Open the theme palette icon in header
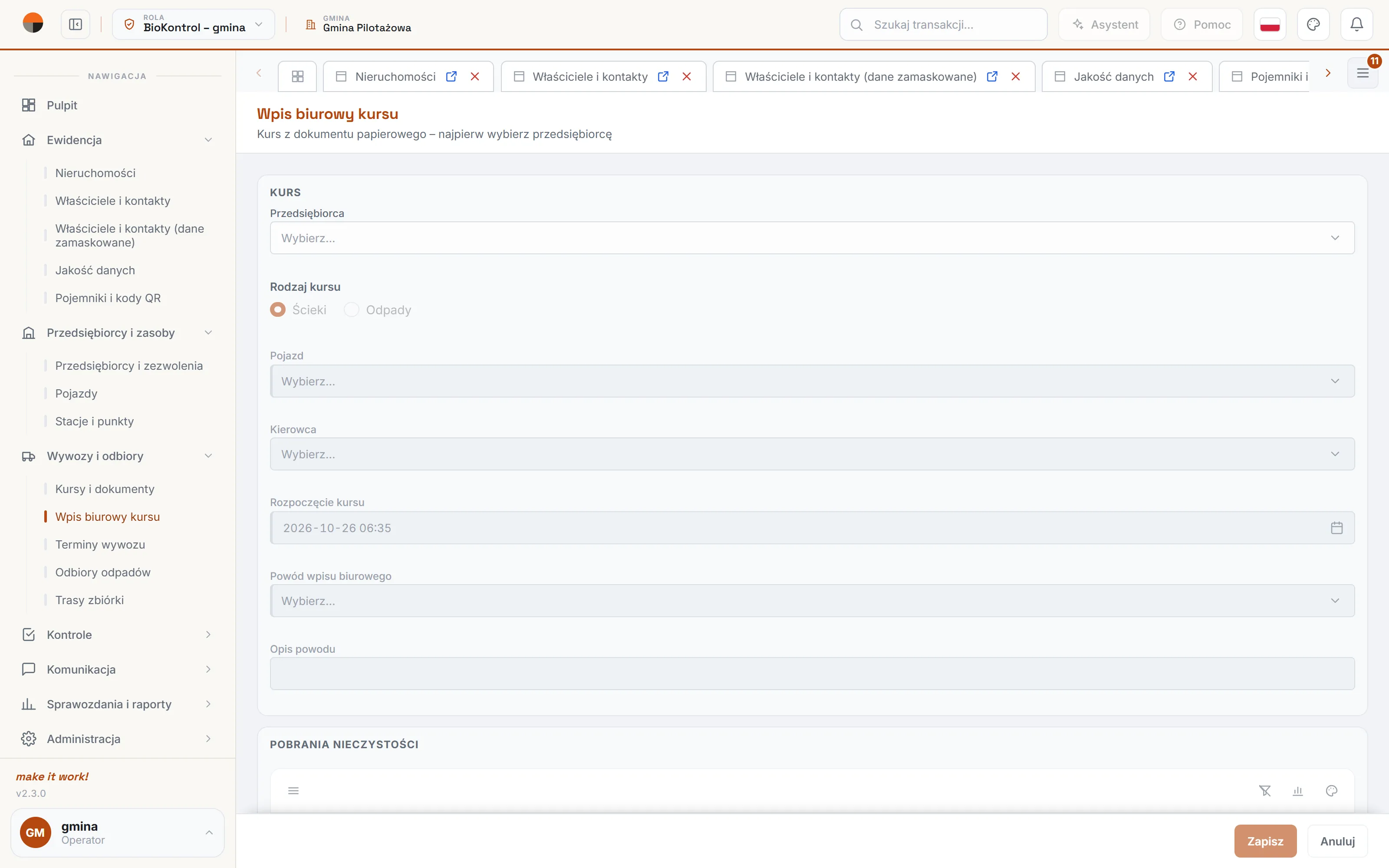The image size is (1389, 868). [x=1313, y=24]
